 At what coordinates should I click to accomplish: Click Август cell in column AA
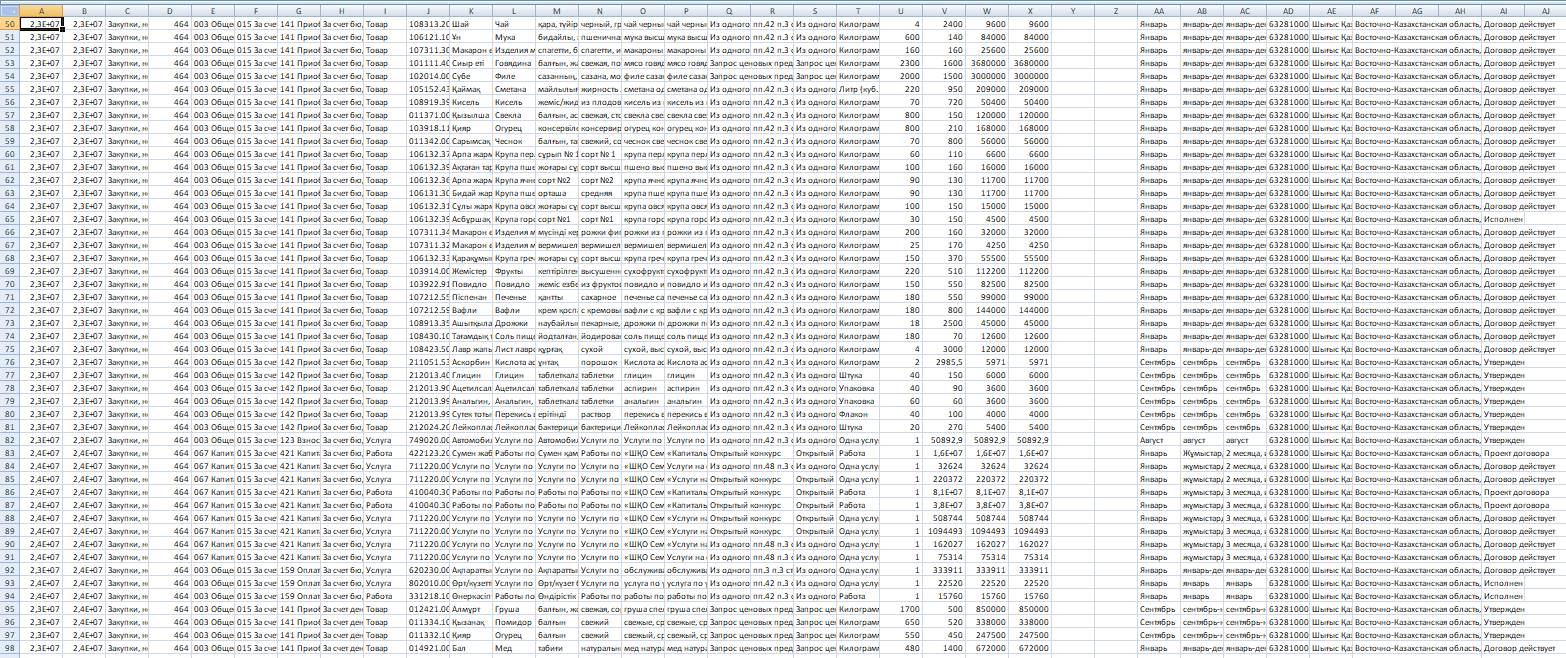click(1159, 440)
